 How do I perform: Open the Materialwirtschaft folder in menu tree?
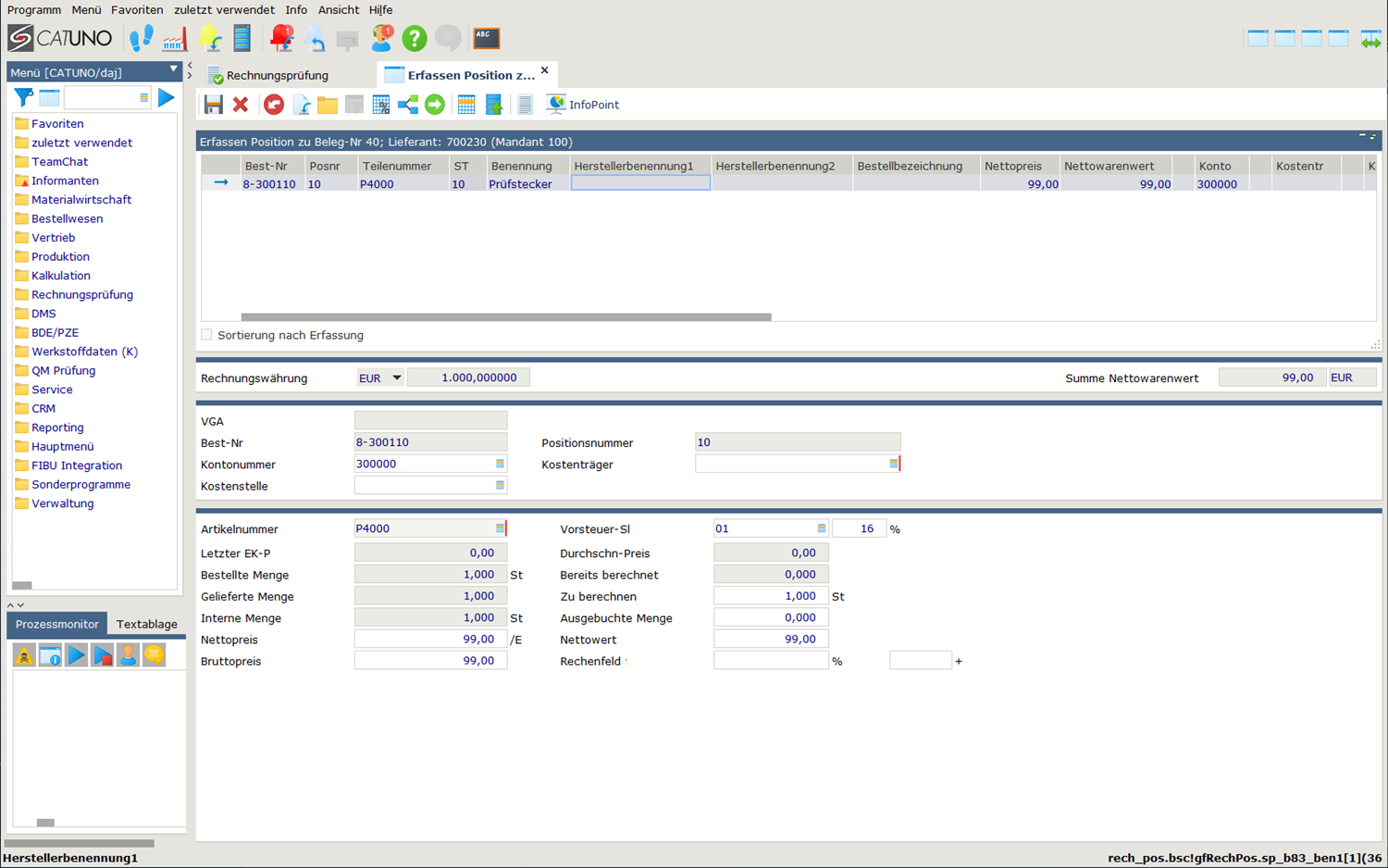pyautogui.click(x=81, y=200)
